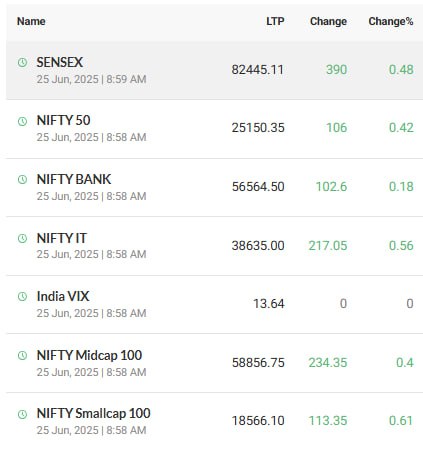This screenshot has height=450, width=423.
Task: Sort by the LTP column header
Action: 275,21
